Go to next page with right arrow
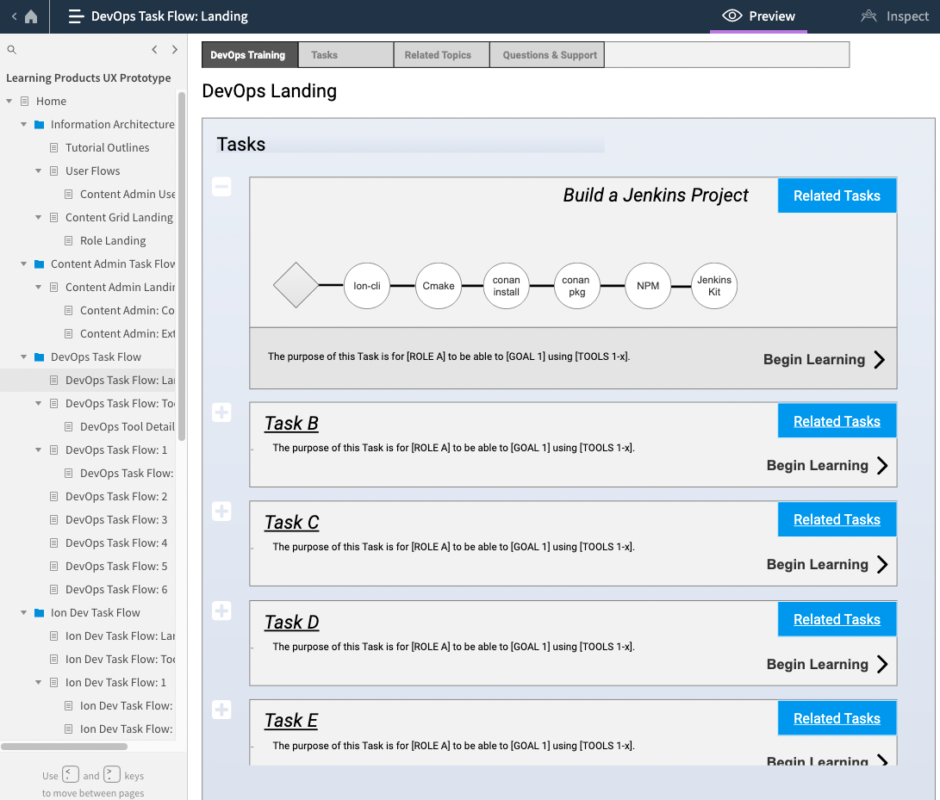Viewport: 940px width, 800px height. click(x=174, y=50)
